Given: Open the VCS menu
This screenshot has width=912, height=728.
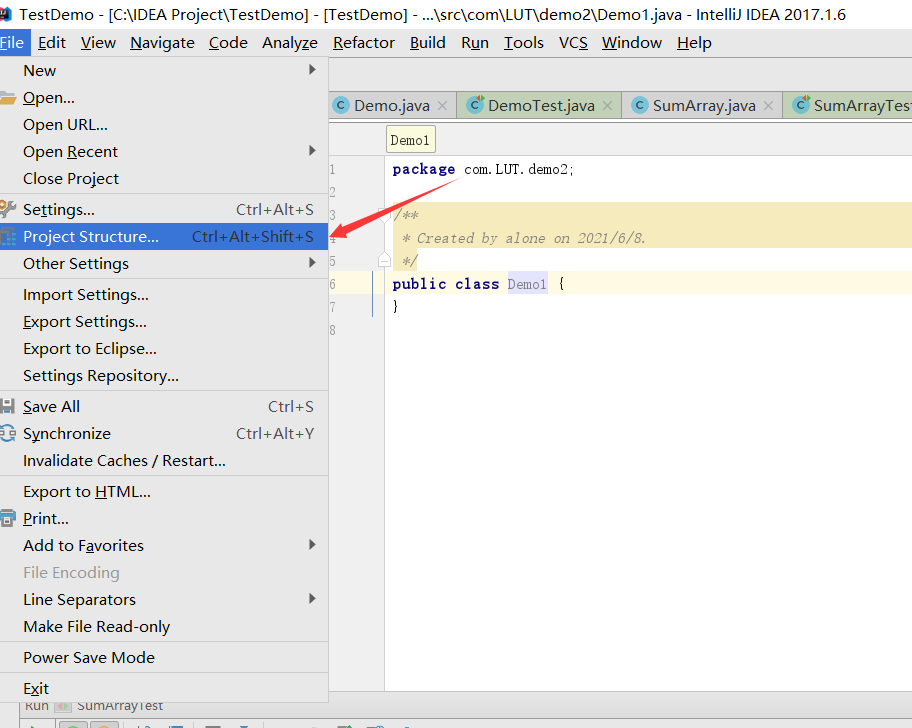Looking at the screenshot, I should 573,43.
